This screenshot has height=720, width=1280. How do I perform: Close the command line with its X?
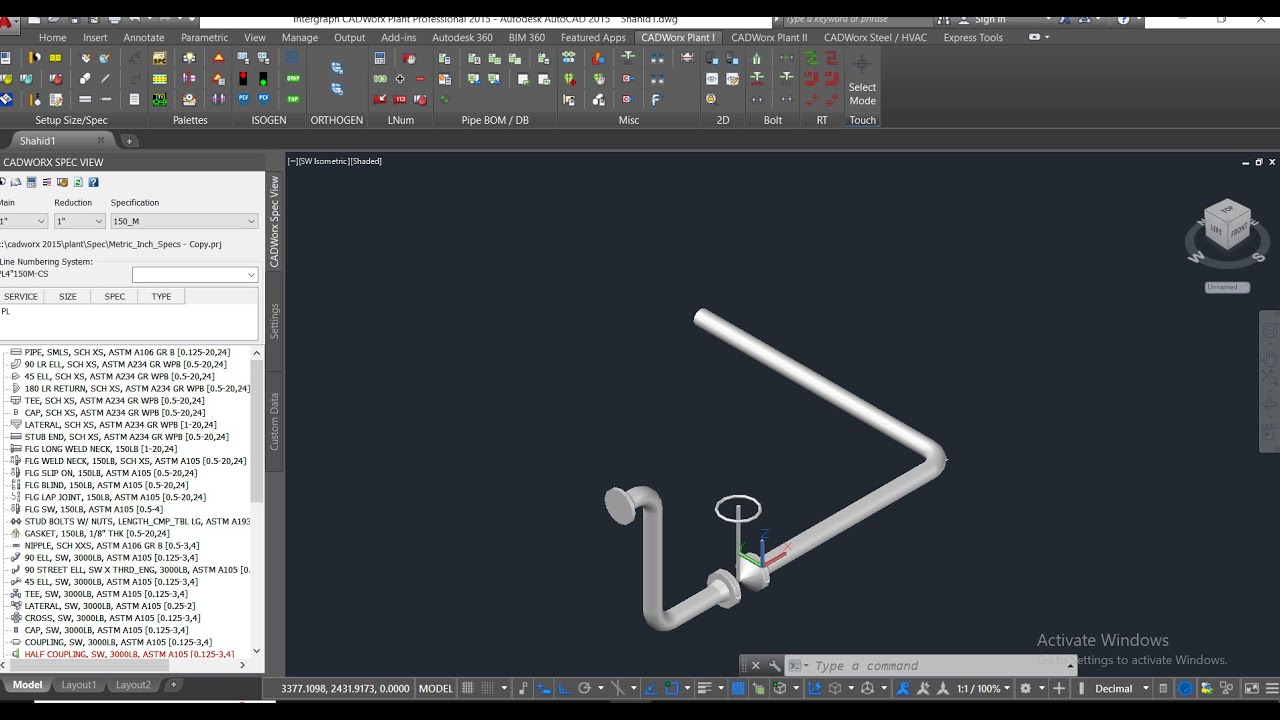point(755,665)
